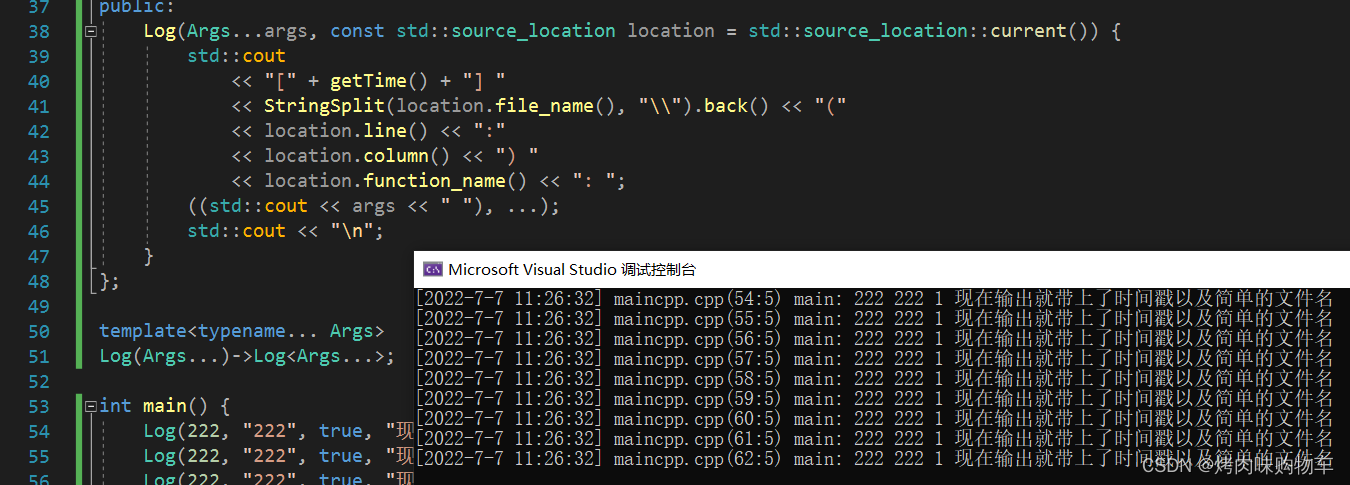Viewport: 1350px width, 485px height.
Task: Click console output row maincpp.cpp(54:5)
Action: (x=874, y=299)
